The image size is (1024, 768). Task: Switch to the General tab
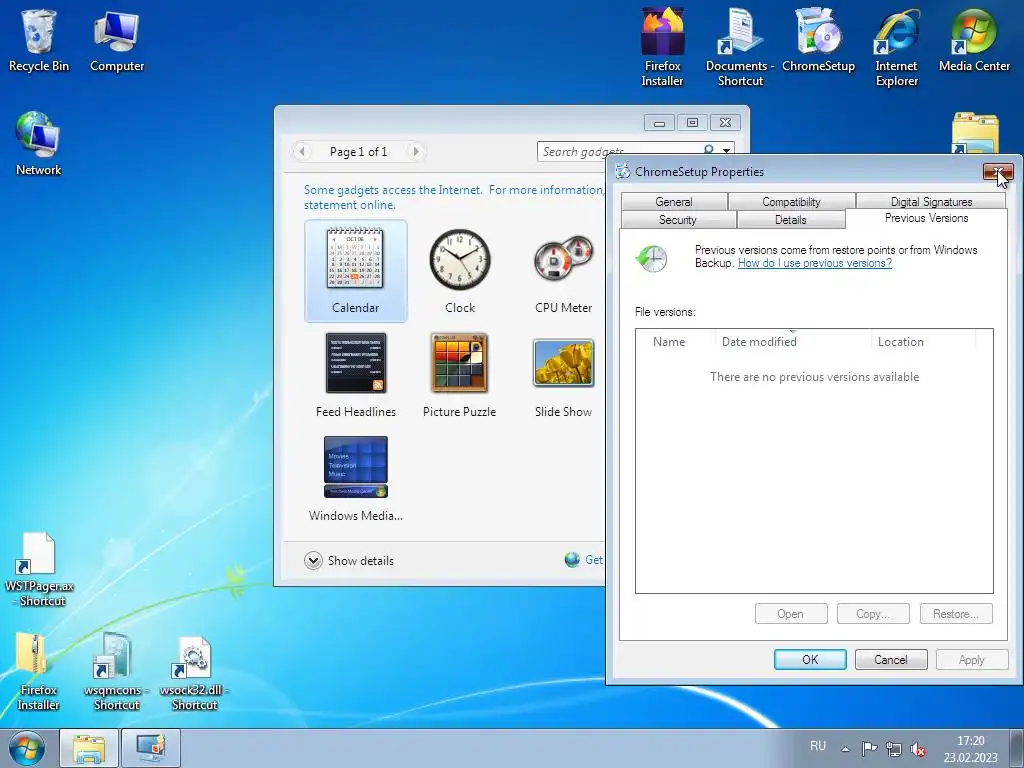click(x=674, y=202)
